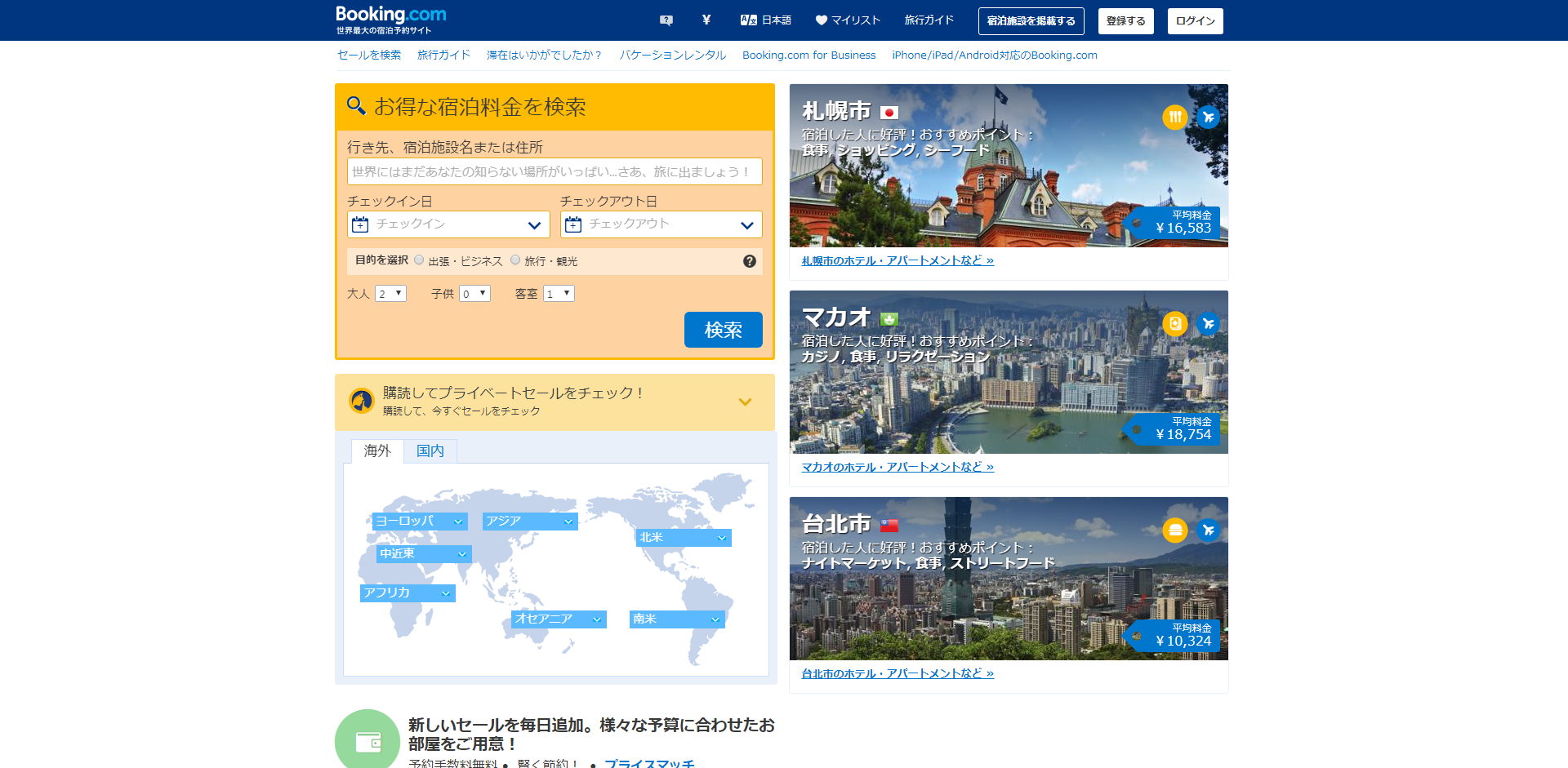The width and height of the screenshot is (1568, 768).
Task: Open the Booking.com for Business menu link
Action: [808, 55]
